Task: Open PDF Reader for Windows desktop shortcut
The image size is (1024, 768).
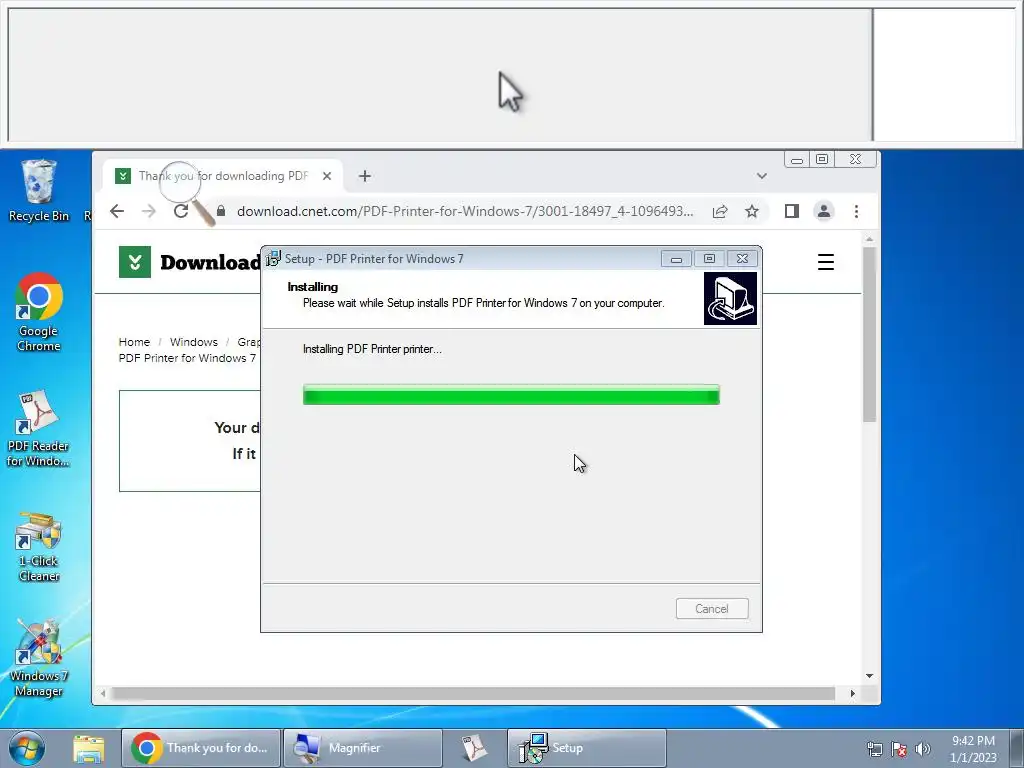Action: click(x=38, y=428)
